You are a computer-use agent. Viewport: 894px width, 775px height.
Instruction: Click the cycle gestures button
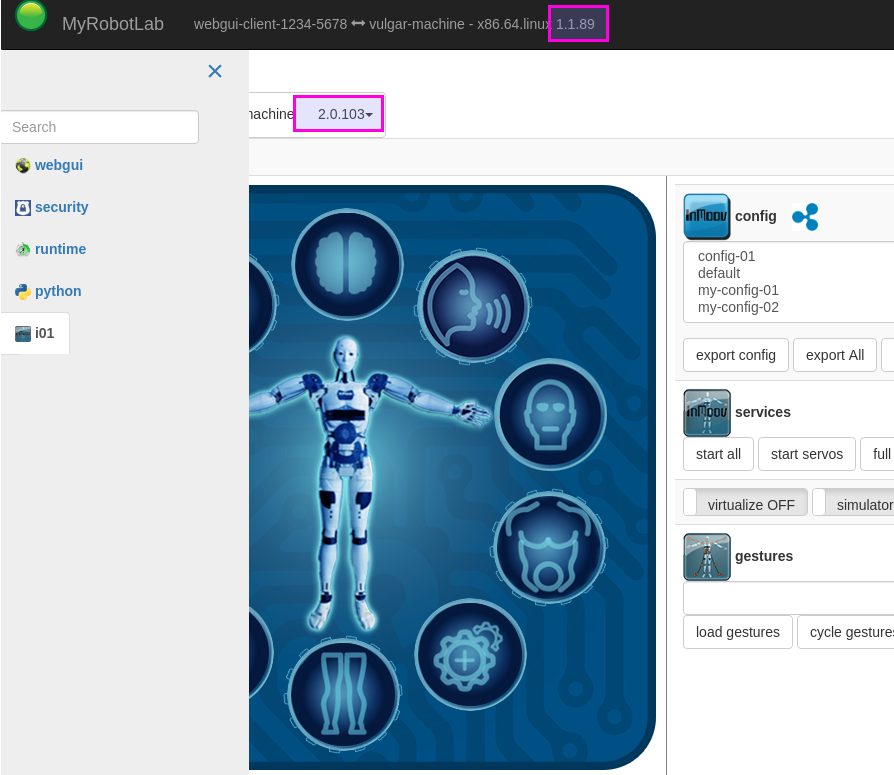[846, 632]
